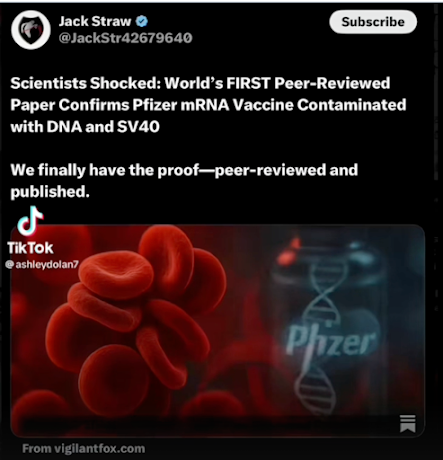The width and height of the screenshot is (443, 460).
Task: Open the article preview card image
Action: (x=218, y=331)
